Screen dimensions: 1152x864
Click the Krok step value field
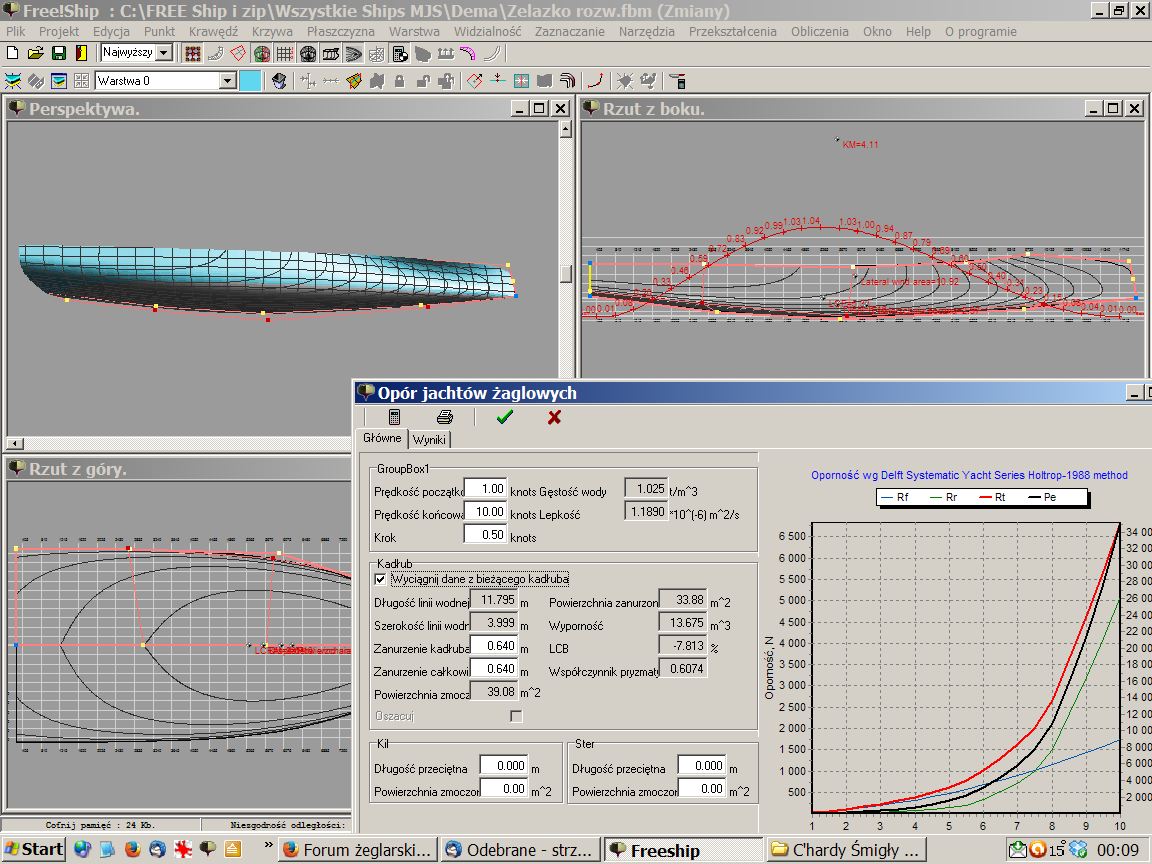485,535
